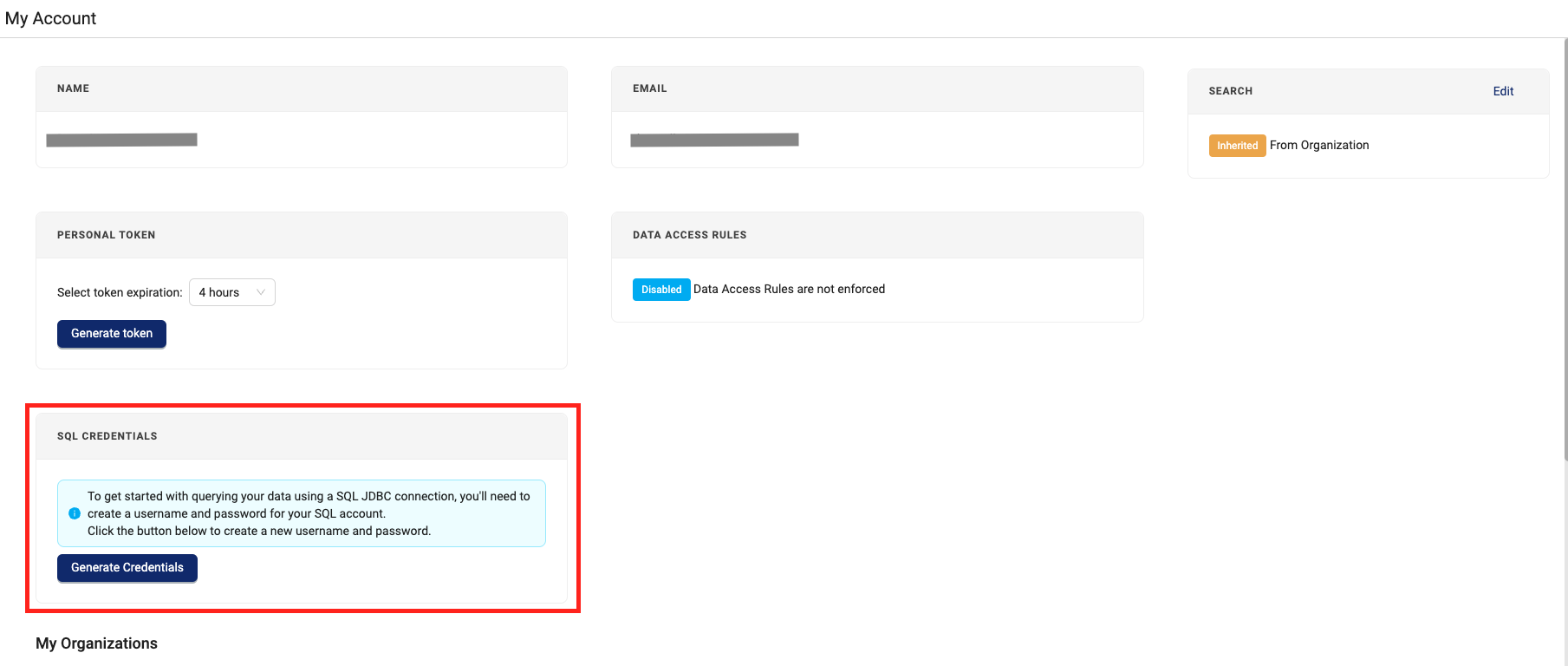Click the Generate token button
1568x666 pixels.
[112, 334]
